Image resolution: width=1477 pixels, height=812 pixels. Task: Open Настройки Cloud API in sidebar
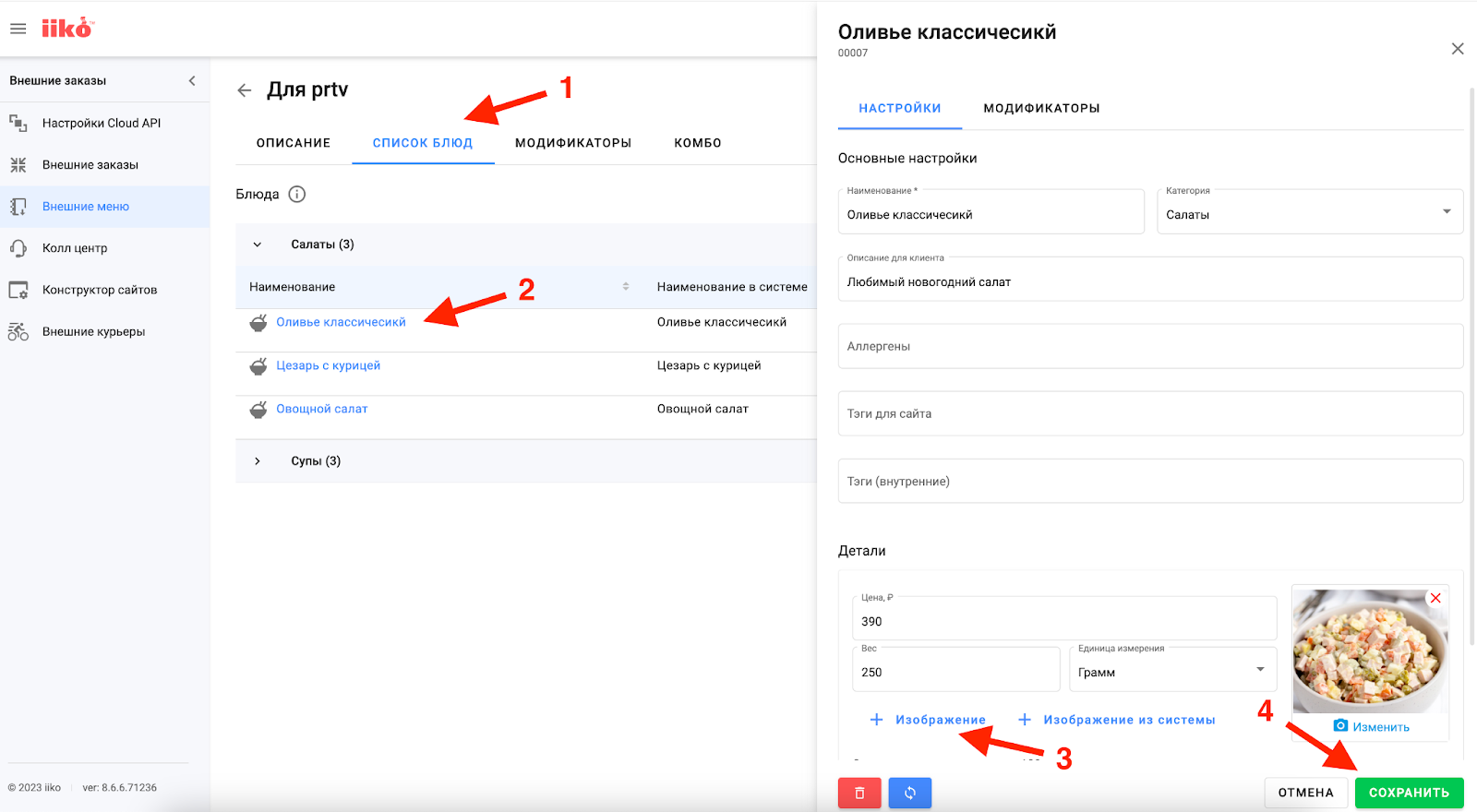pos(105,123)
